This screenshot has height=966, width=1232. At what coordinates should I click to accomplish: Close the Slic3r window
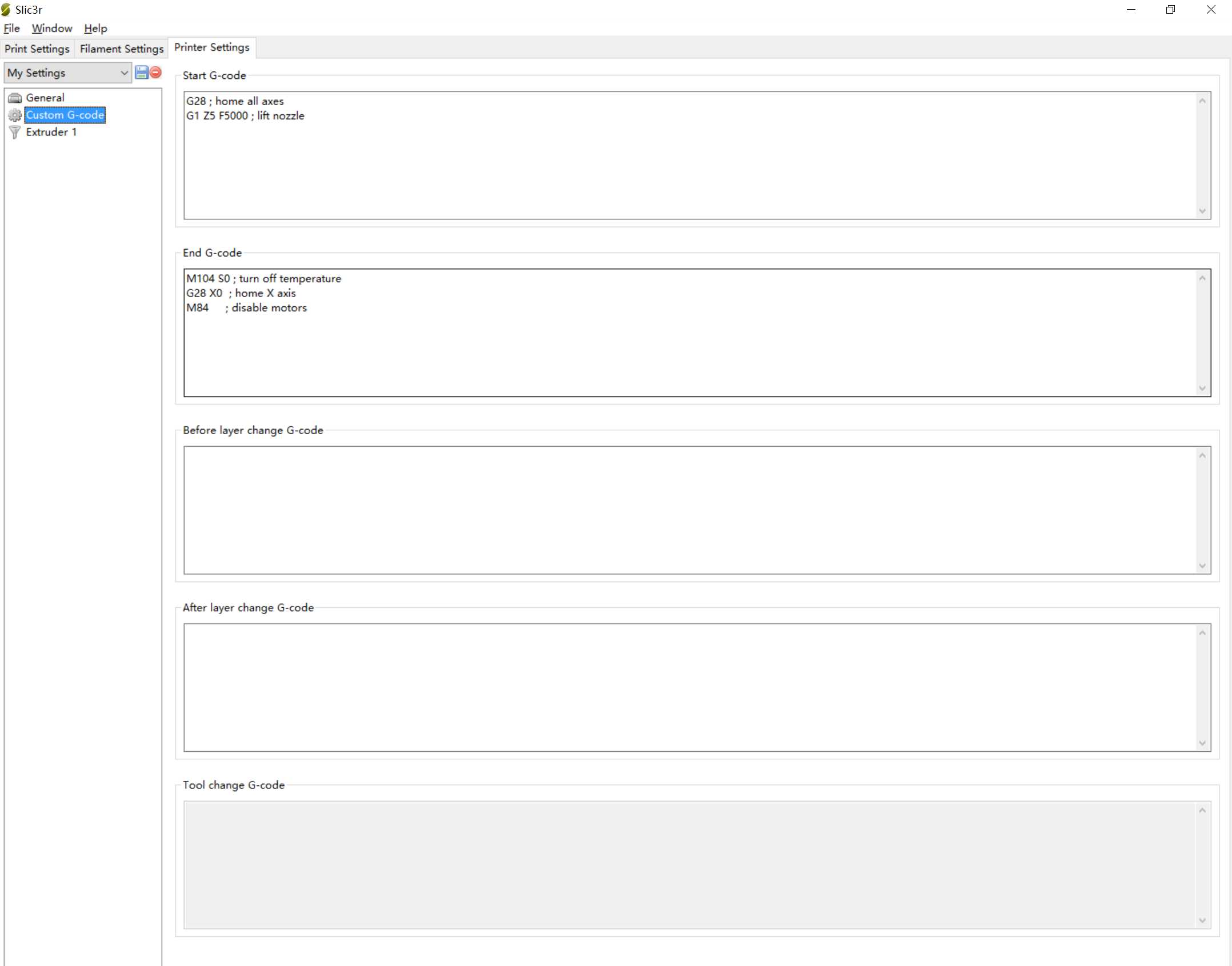(1211, 10)
